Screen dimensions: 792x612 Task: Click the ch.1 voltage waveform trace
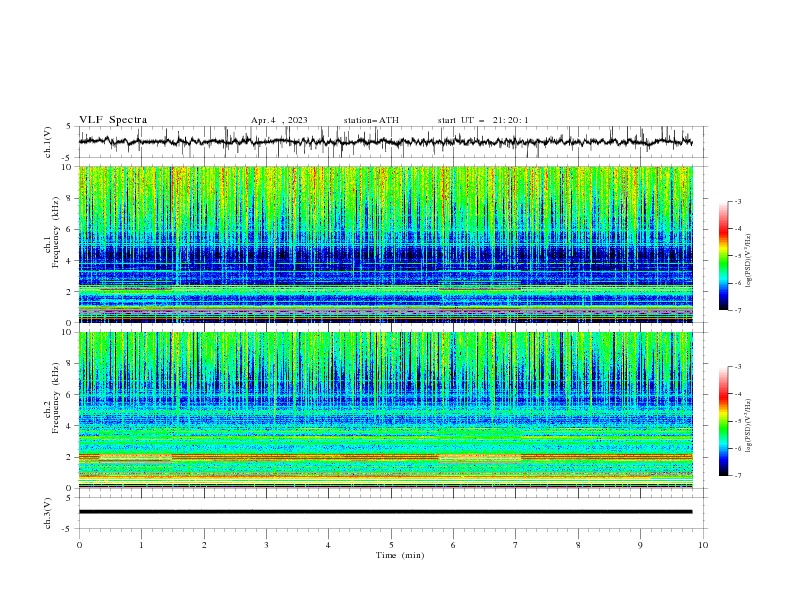click(x=386, y=141)
